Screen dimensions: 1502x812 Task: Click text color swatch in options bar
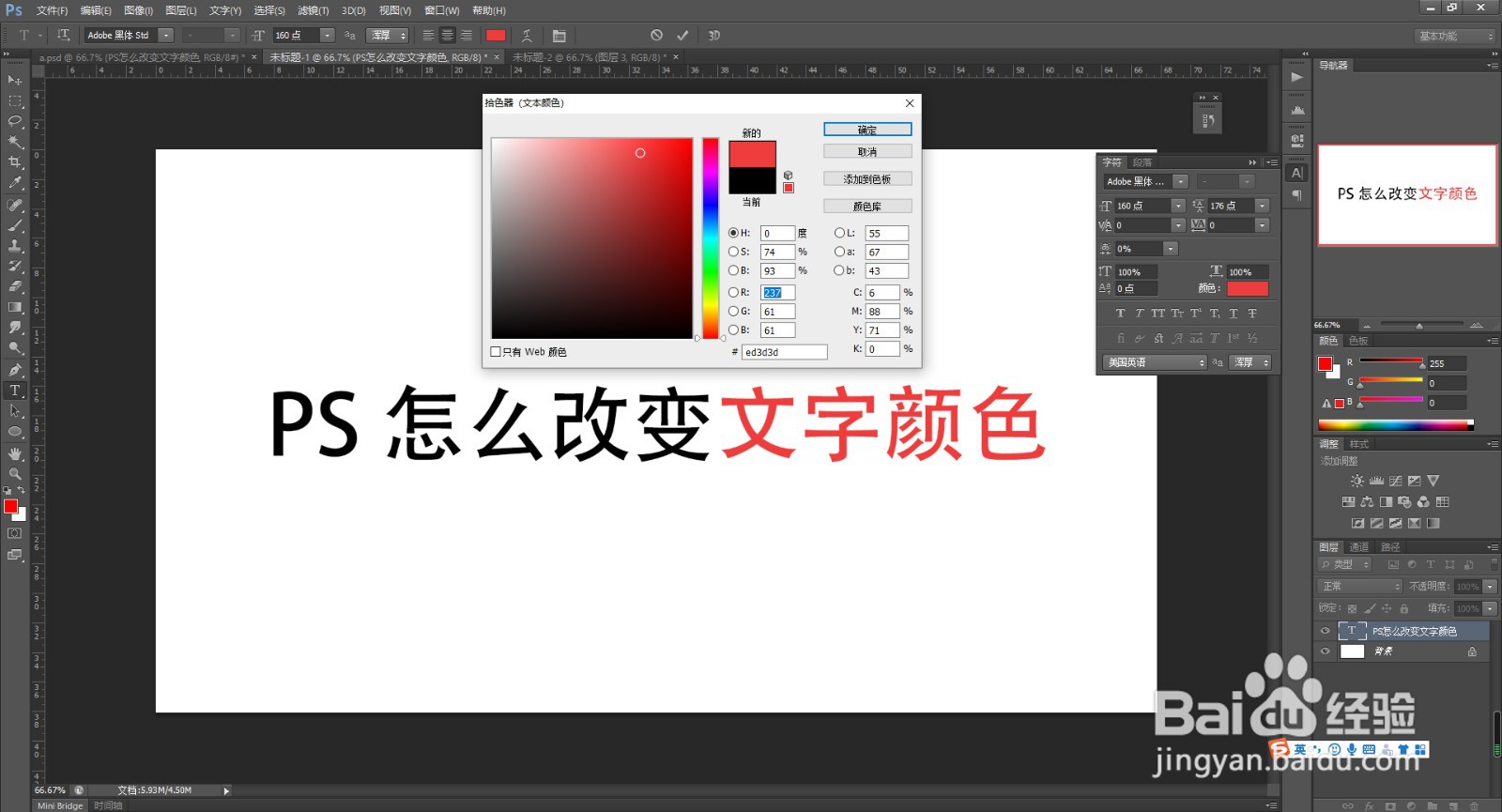pyautogui.click(x=496, y=36)
